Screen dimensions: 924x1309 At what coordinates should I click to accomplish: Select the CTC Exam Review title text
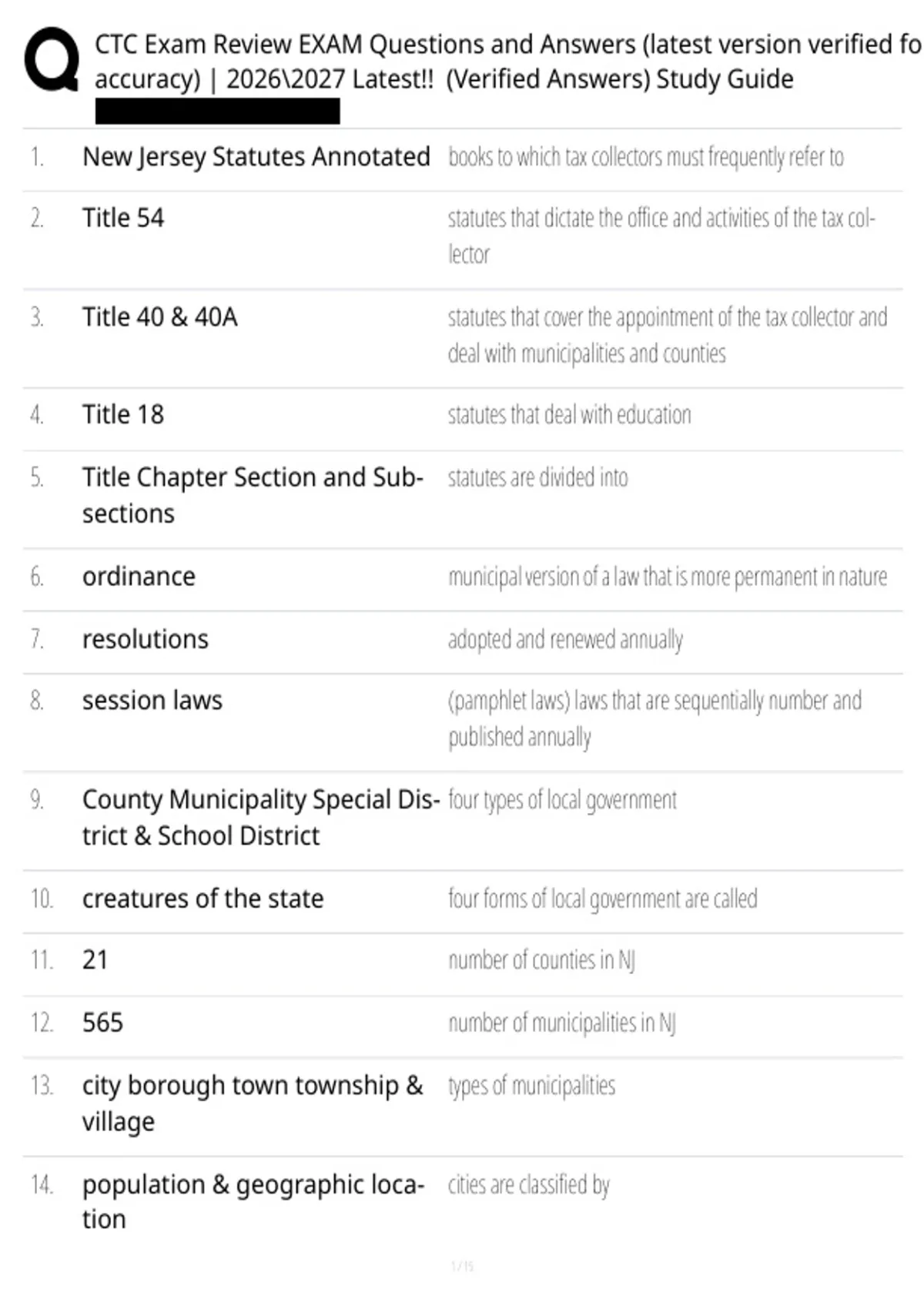pyautogui.click(x=508, y=62)
